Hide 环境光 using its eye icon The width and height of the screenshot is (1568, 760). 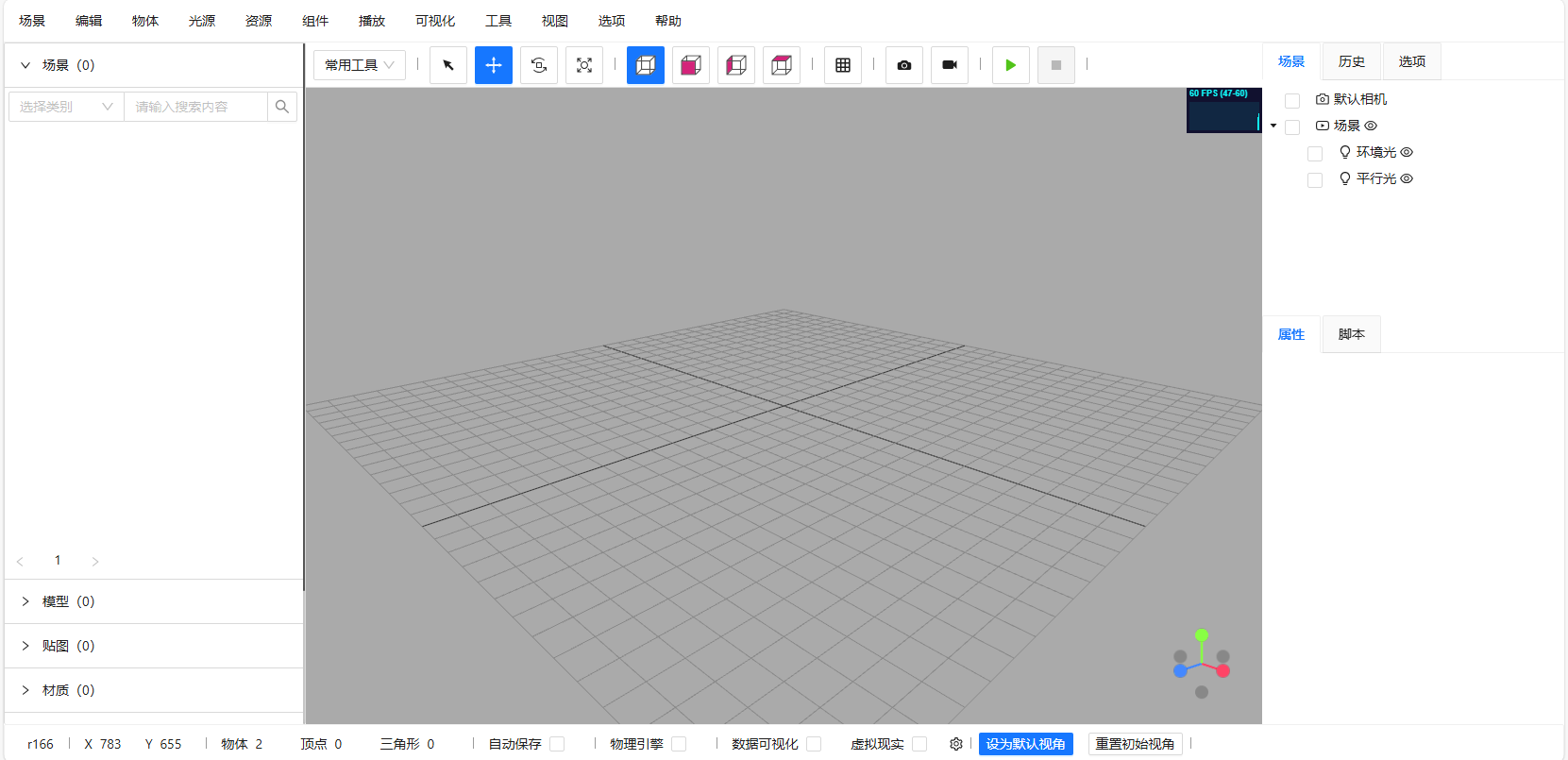point(1407,152)
